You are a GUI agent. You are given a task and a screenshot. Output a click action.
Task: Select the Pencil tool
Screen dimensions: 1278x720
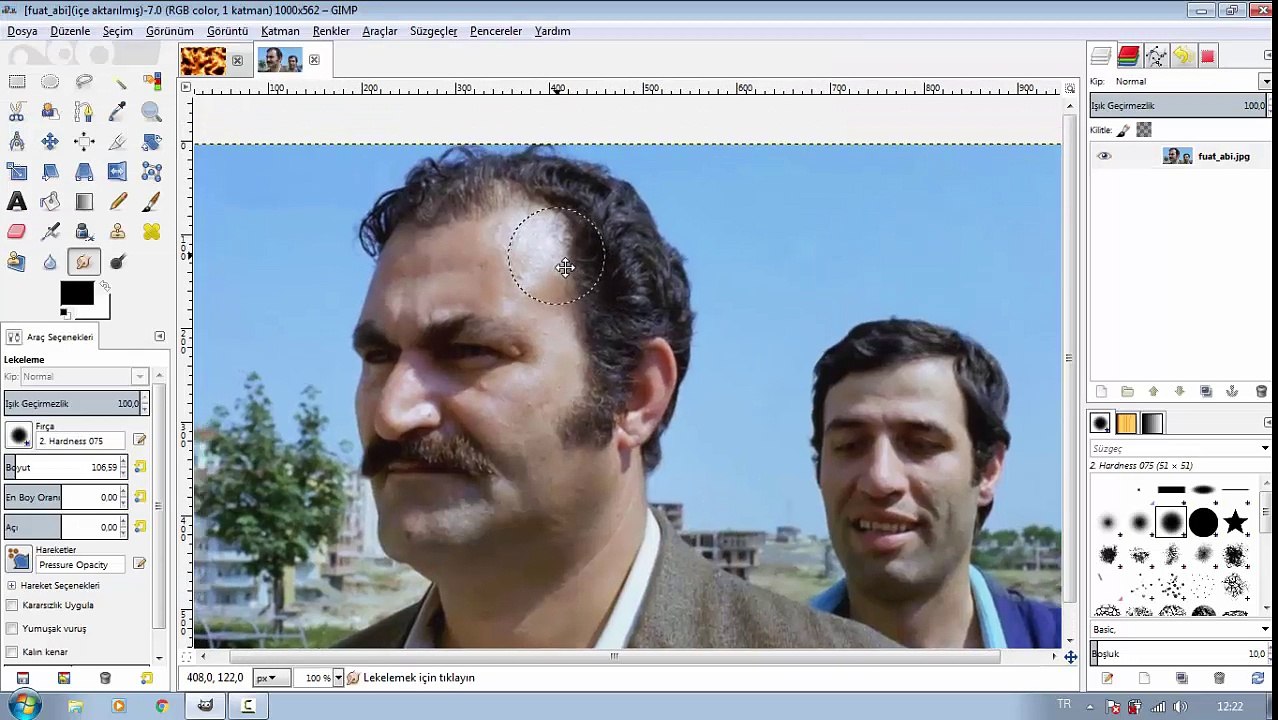point(118,202)
